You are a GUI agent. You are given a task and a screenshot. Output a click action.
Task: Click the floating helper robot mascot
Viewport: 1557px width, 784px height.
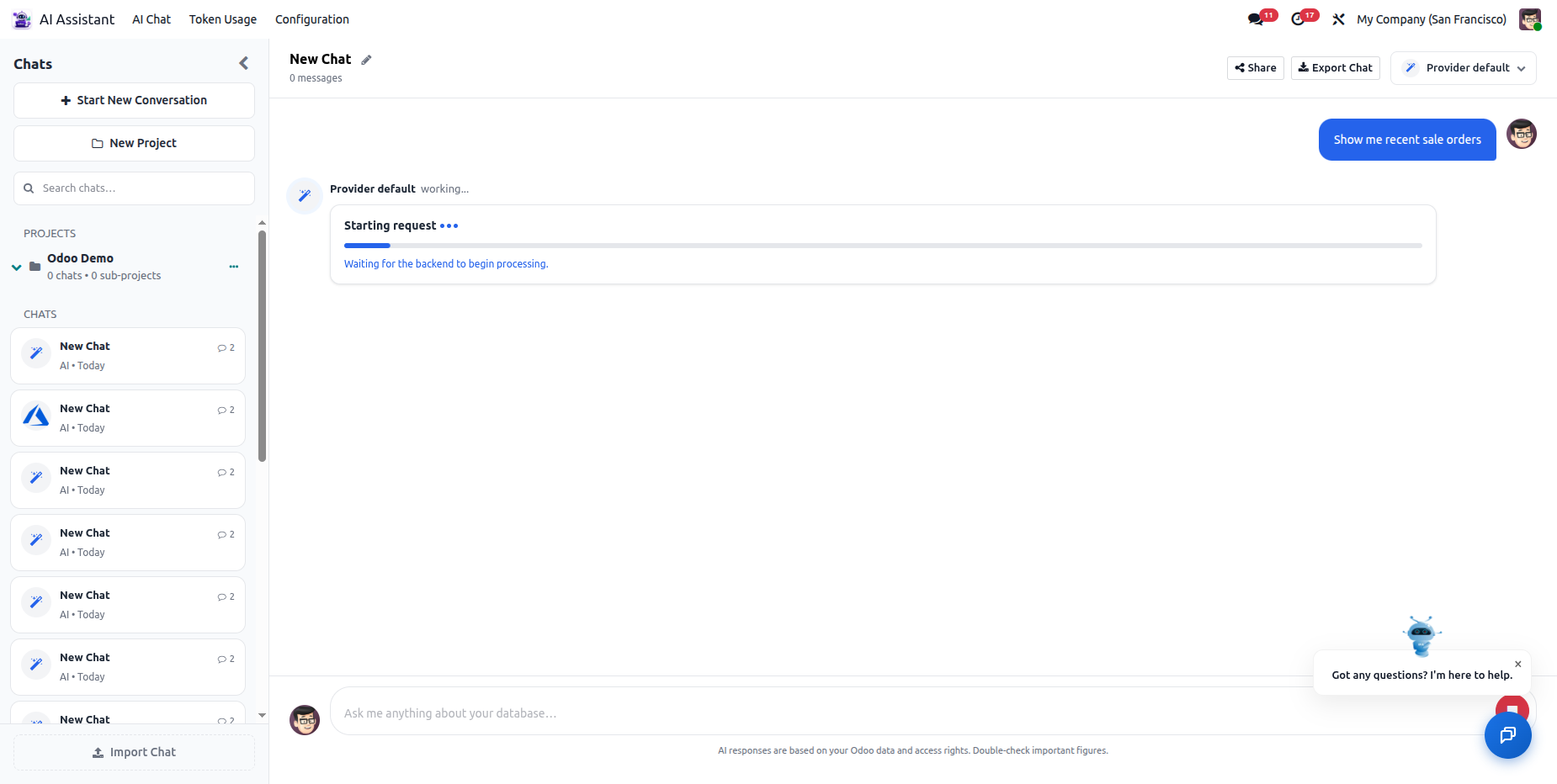[x=1421, y=635]
